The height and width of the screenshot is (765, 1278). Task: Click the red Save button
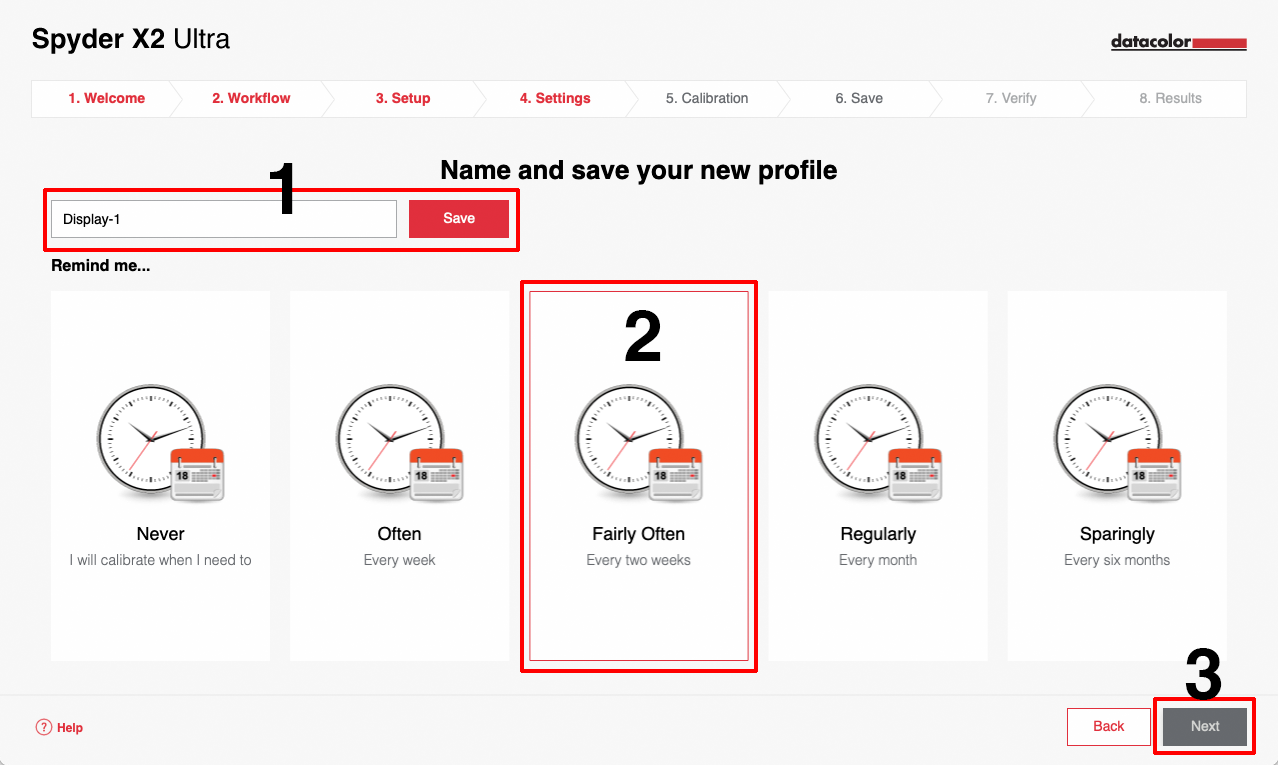(459, 219)
